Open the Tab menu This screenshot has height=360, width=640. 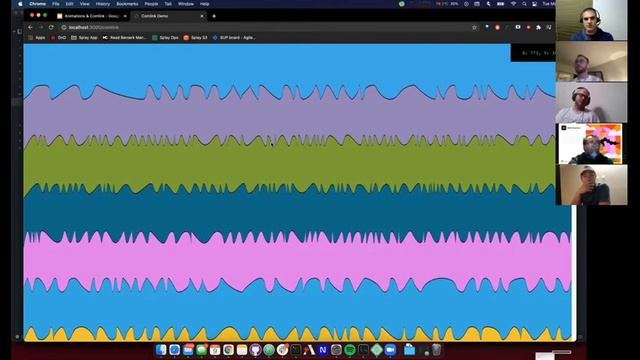pos(168,4)
